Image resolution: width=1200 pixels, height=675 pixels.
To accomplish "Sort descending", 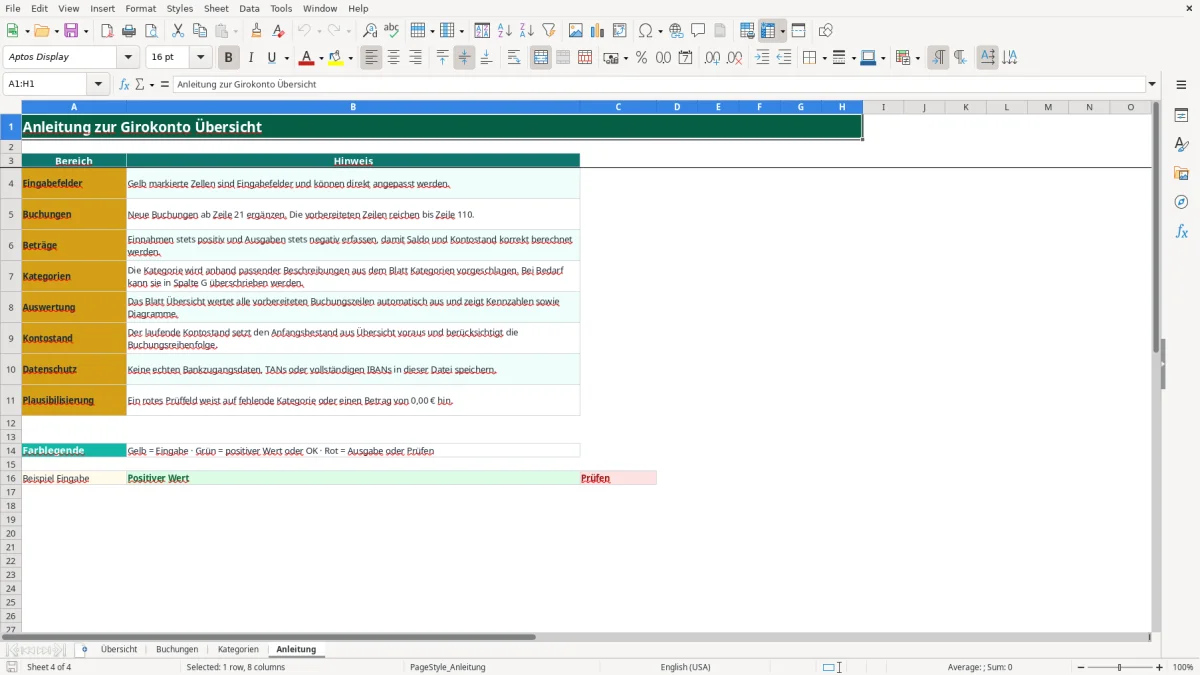I will click(526, 31).
